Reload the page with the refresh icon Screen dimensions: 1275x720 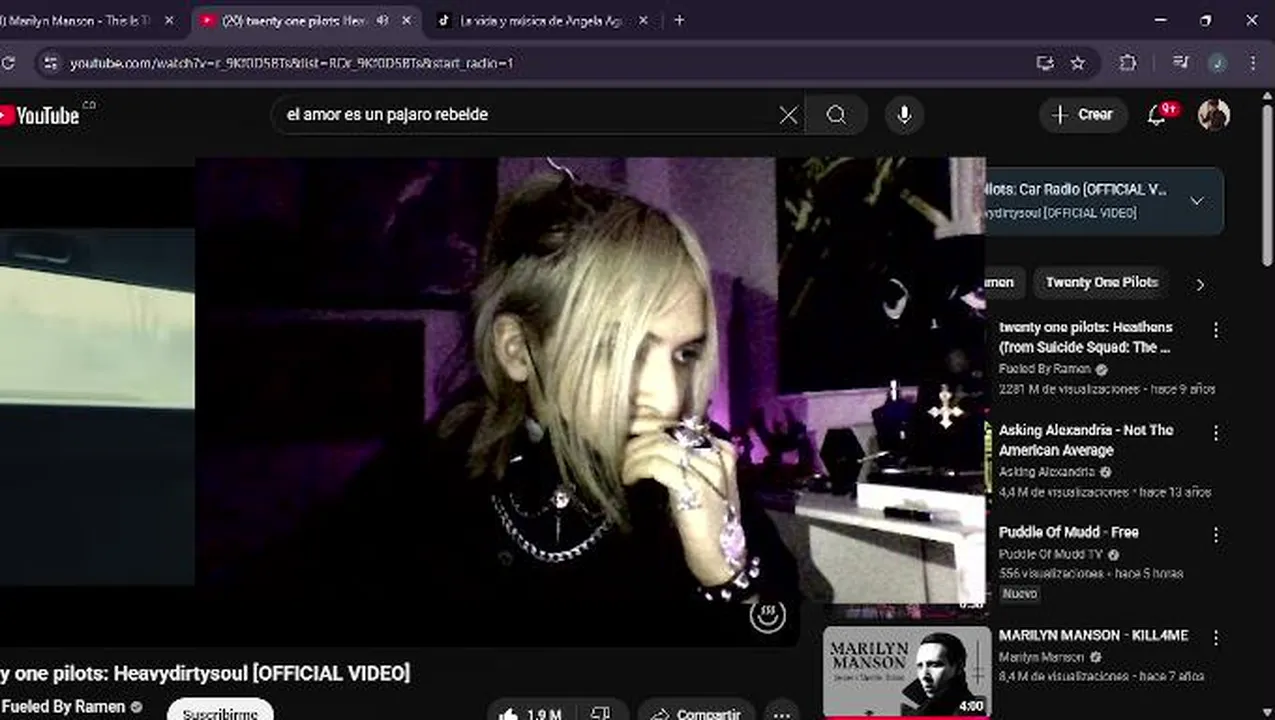pos(8,63)
